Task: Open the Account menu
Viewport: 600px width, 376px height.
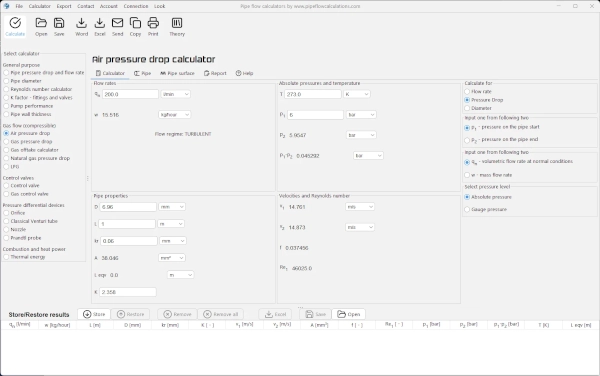Action: click(x=109, y=6)
